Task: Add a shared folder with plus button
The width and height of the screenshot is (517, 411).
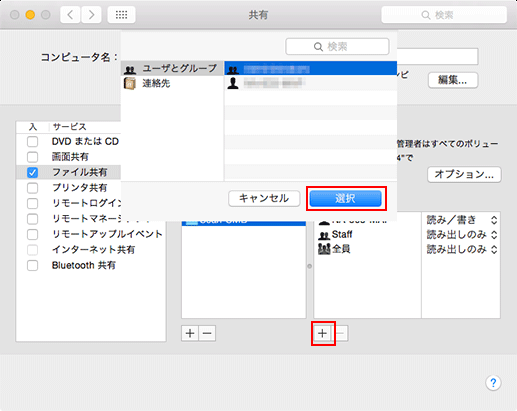Action: pyautogui.click(x=190, y=333)
